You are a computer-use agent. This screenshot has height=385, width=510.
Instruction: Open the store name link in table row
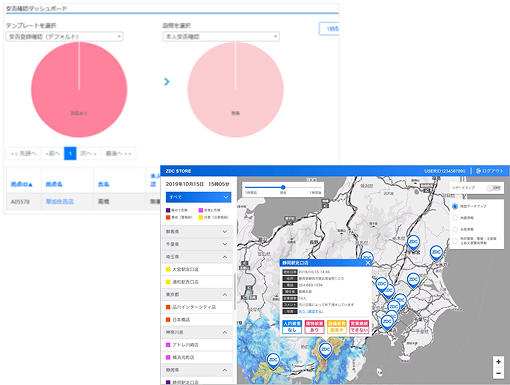pos(60,202)
